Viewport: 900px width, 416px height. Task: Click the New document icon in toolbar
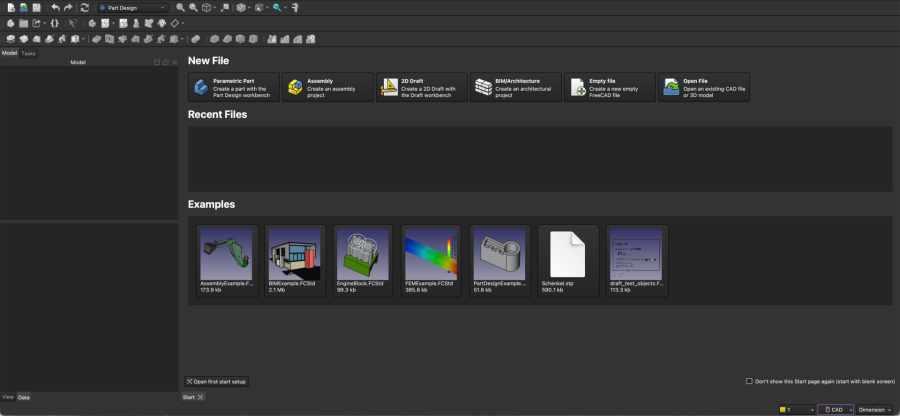10,7
